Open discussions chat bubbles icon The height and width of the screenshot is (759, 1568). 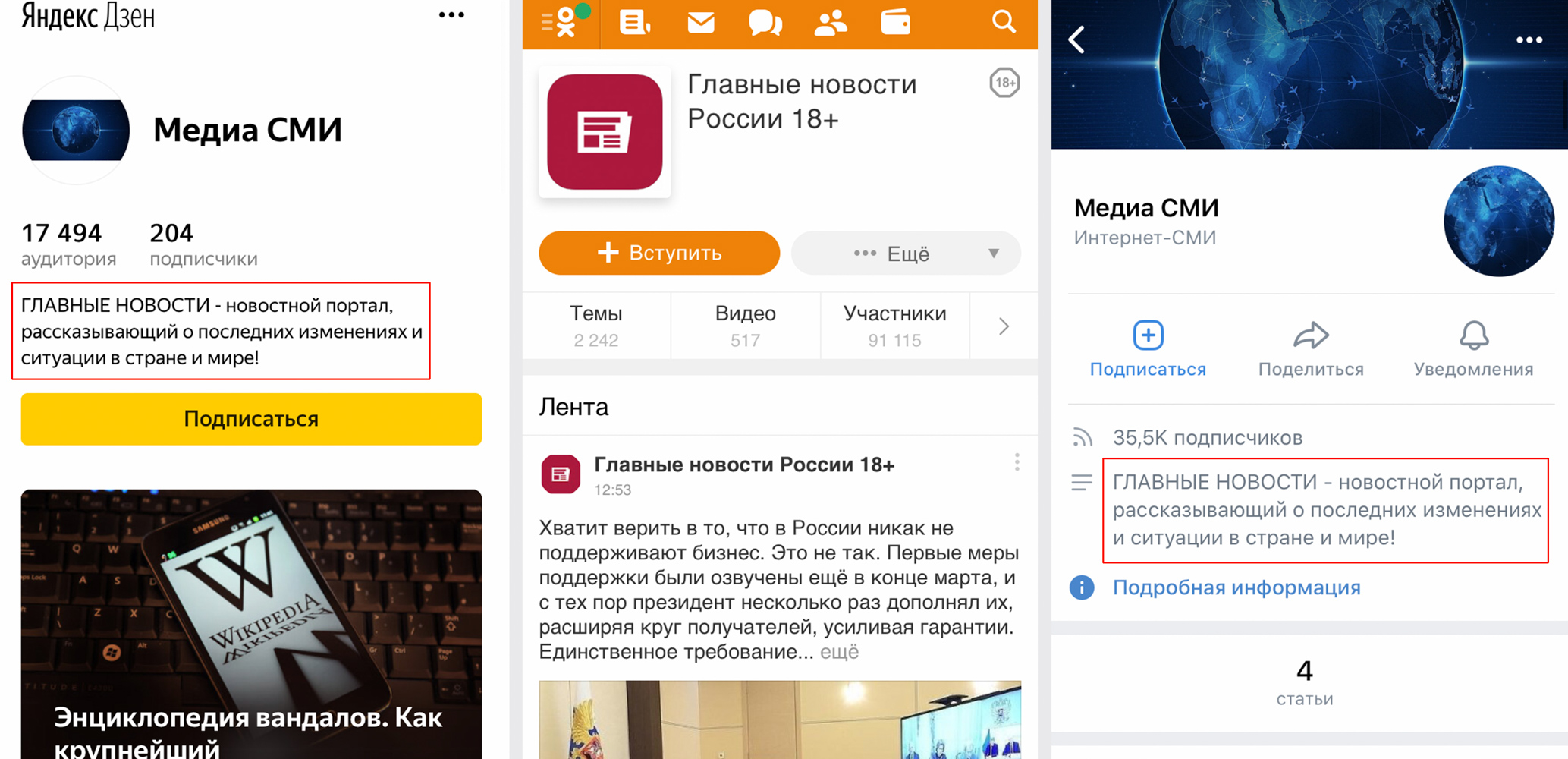tap(765, 23)
